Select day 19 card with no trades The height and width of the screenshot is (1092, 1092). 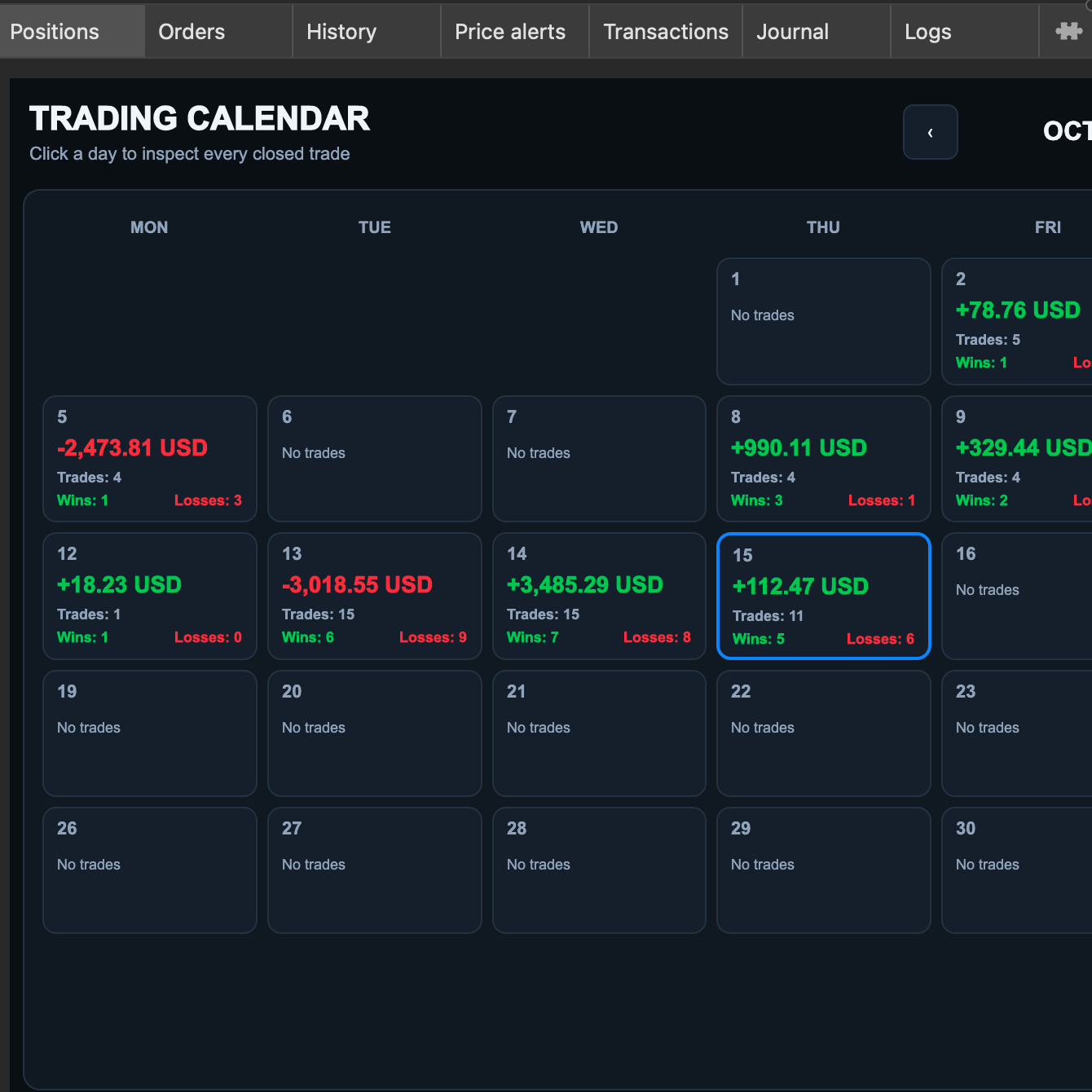pyautogui.click(x=150, y=733)
